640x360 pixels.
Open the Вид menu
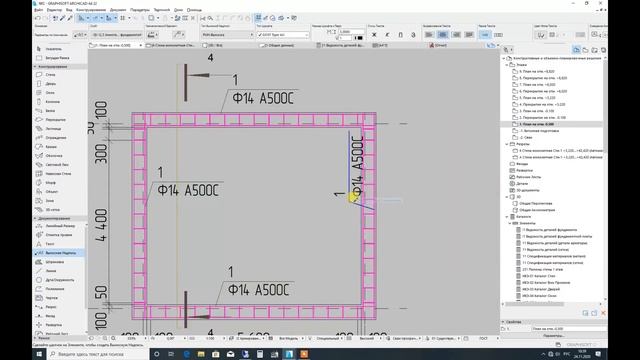pos(69,10)
